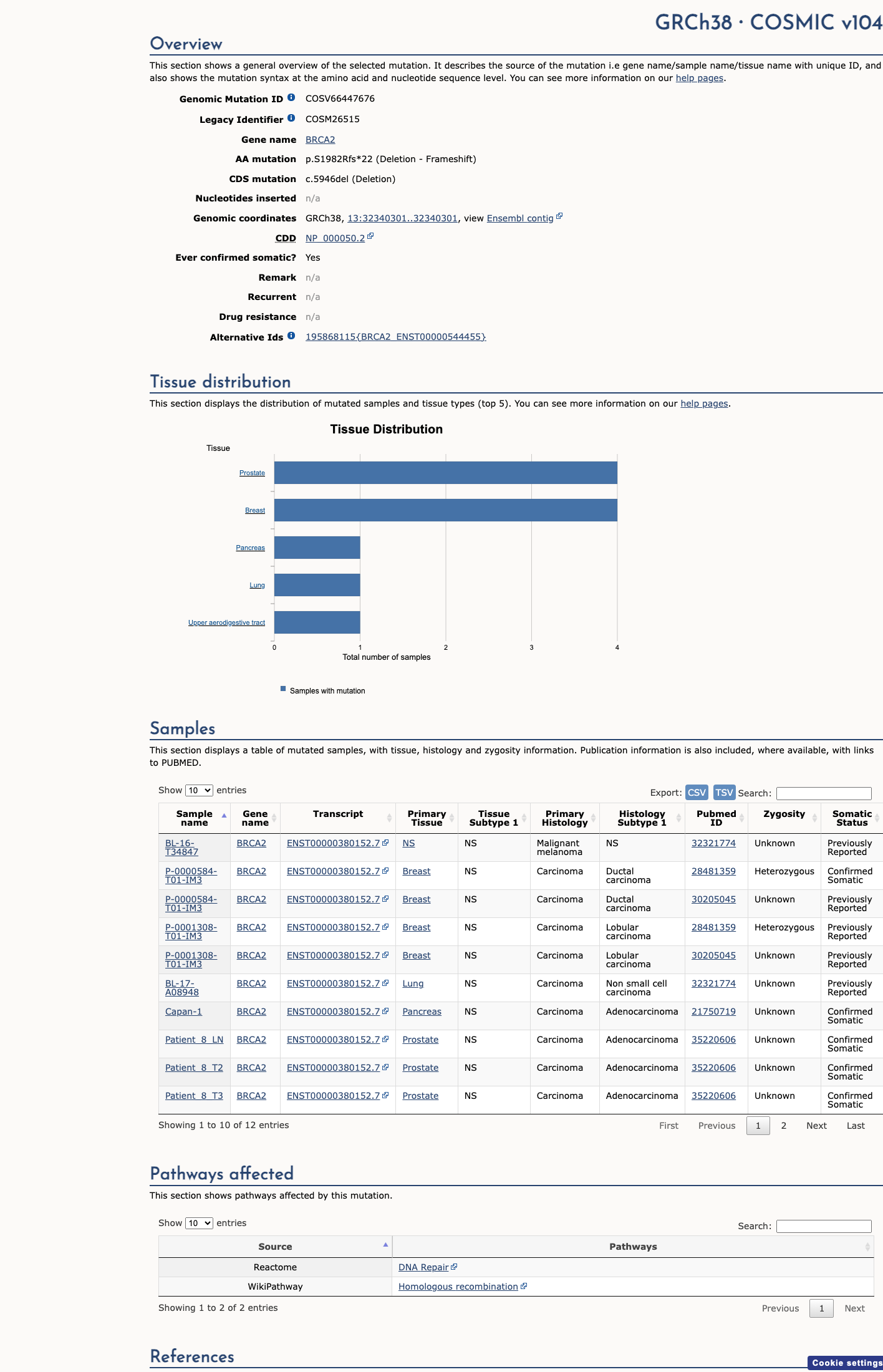The image size is (883, 1372).
Task: Sort samples by Zygosity column
Action: coord(814,818)
